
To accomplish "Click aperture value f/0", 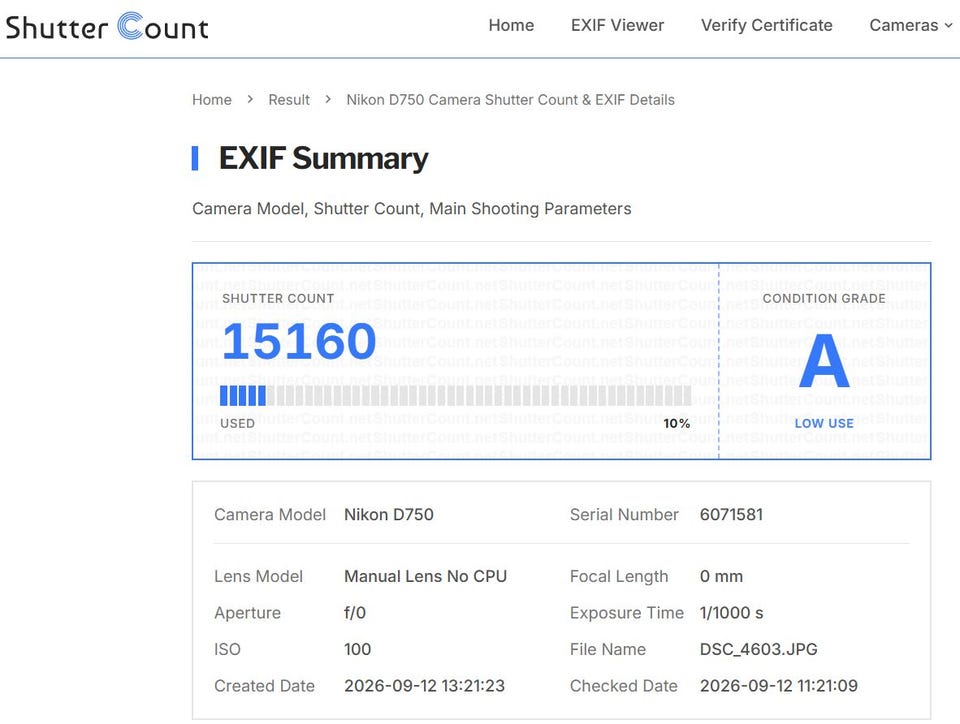I will pos(355,613).
